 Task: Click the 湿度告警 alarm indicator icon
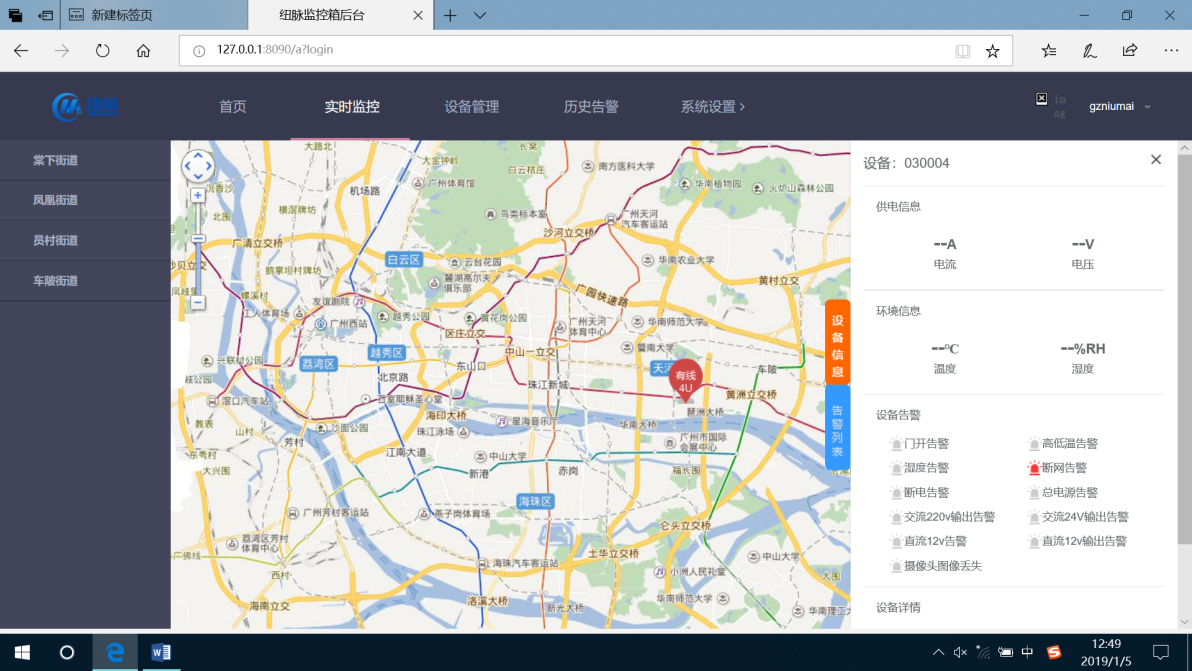coord(897,467)
